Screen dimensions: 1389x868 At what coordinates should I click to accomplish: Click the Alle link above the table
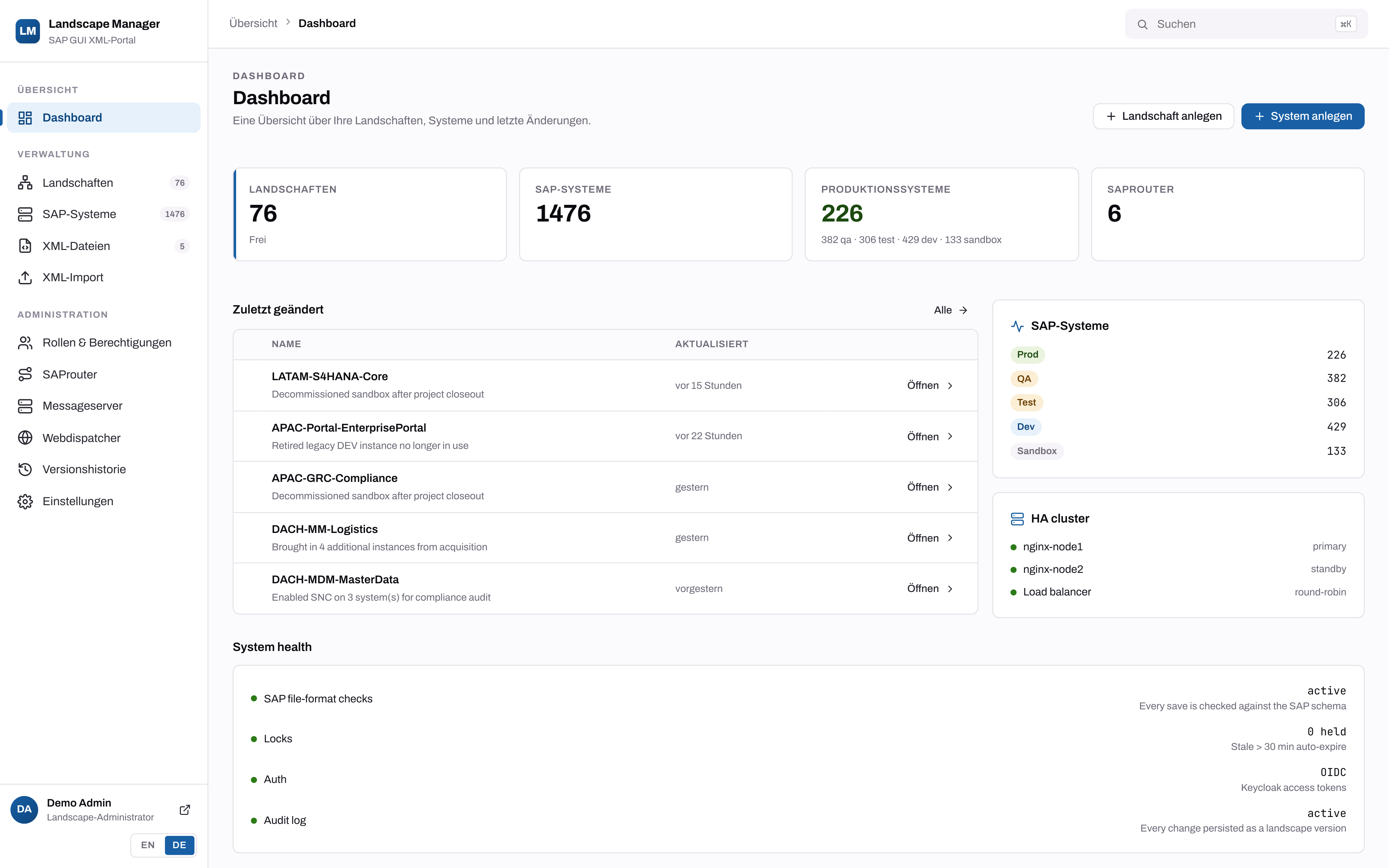click(x=951, y=310)
